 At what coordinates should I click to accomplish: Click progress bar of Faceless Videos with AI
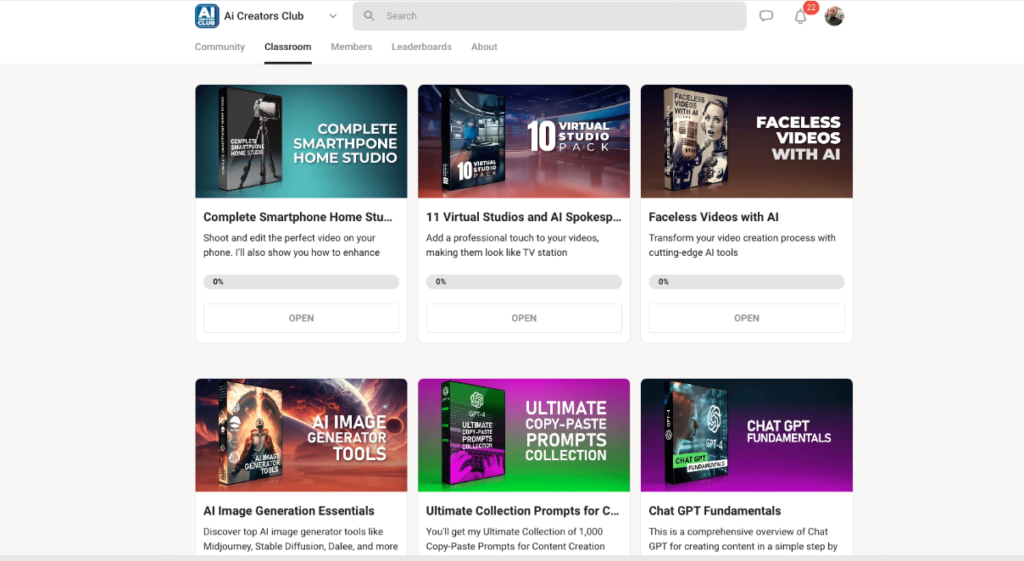tap(746, 281)
